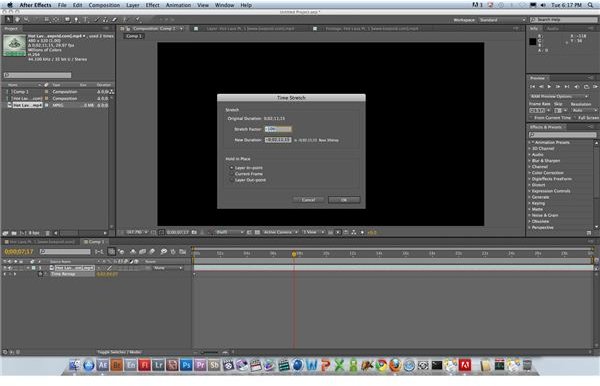This screenshot has width=600, height=386.
Task: Toggle video visibility of Hot Lav layer
Action: point(5,268)
